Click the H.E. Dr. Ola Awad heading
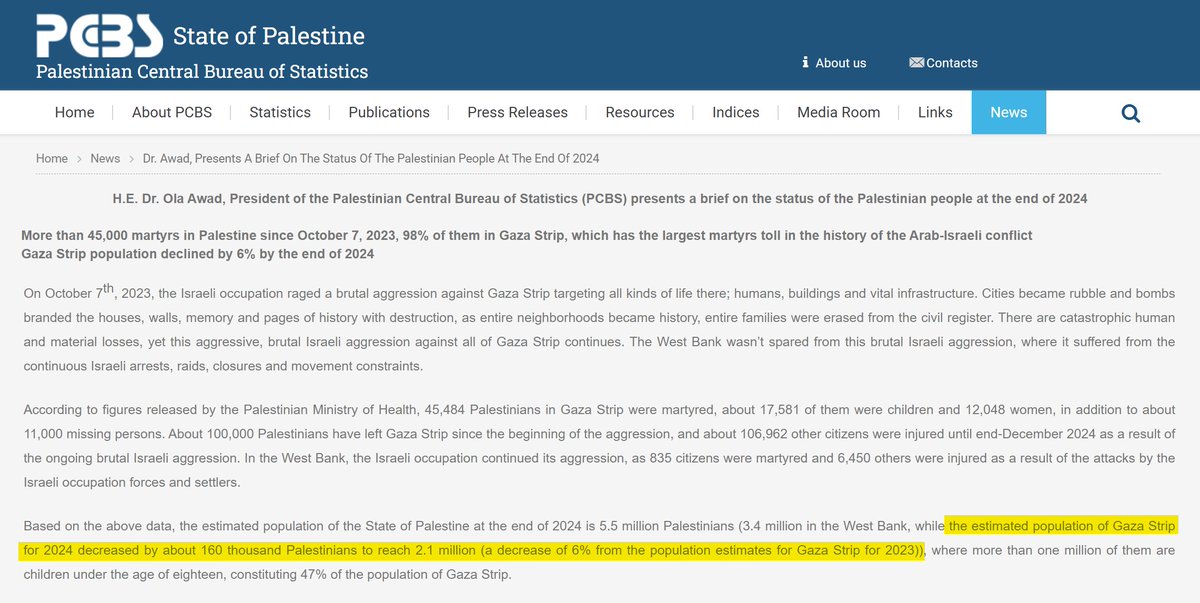1200x603 pixels. point(600,198)
